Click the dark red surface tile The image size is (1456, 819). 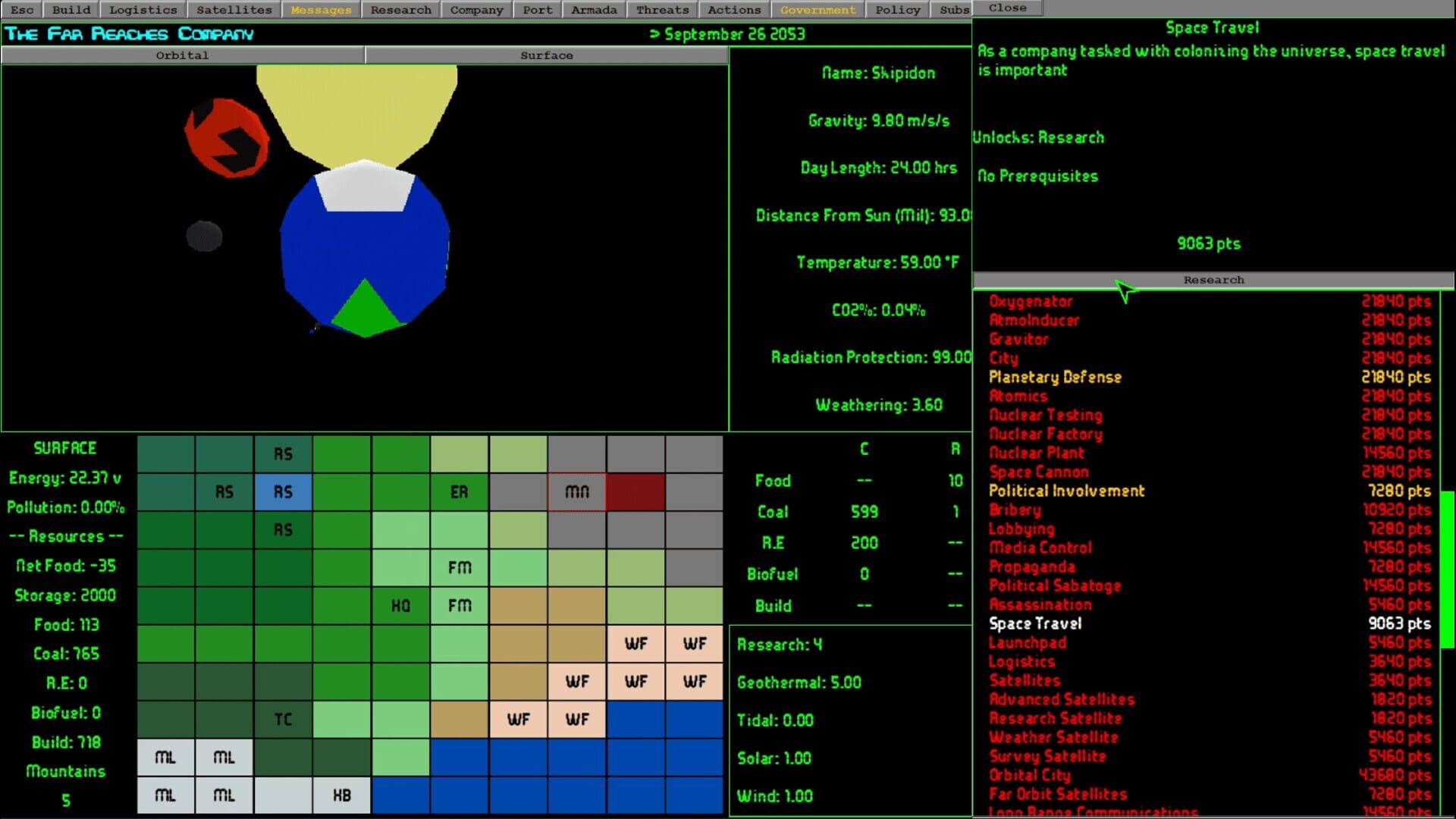tap(635, 492)
